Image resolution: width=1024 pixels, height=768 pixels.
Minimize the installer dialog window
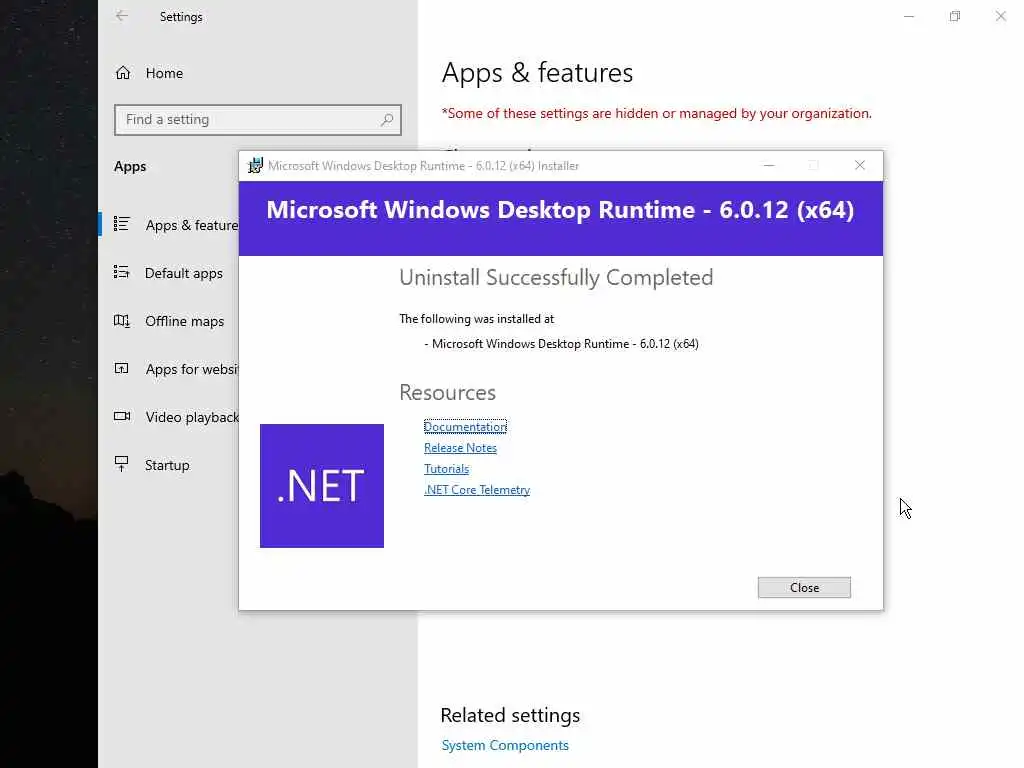[769, 166]
